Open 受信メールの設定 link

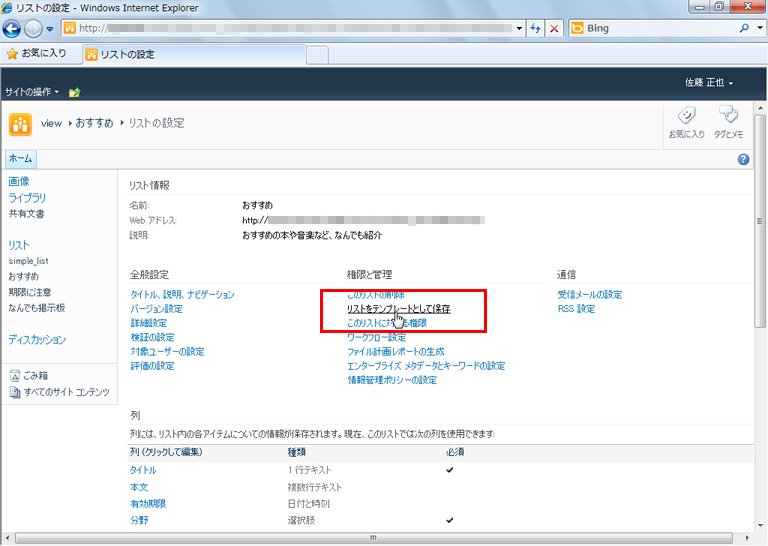point(590,295)
